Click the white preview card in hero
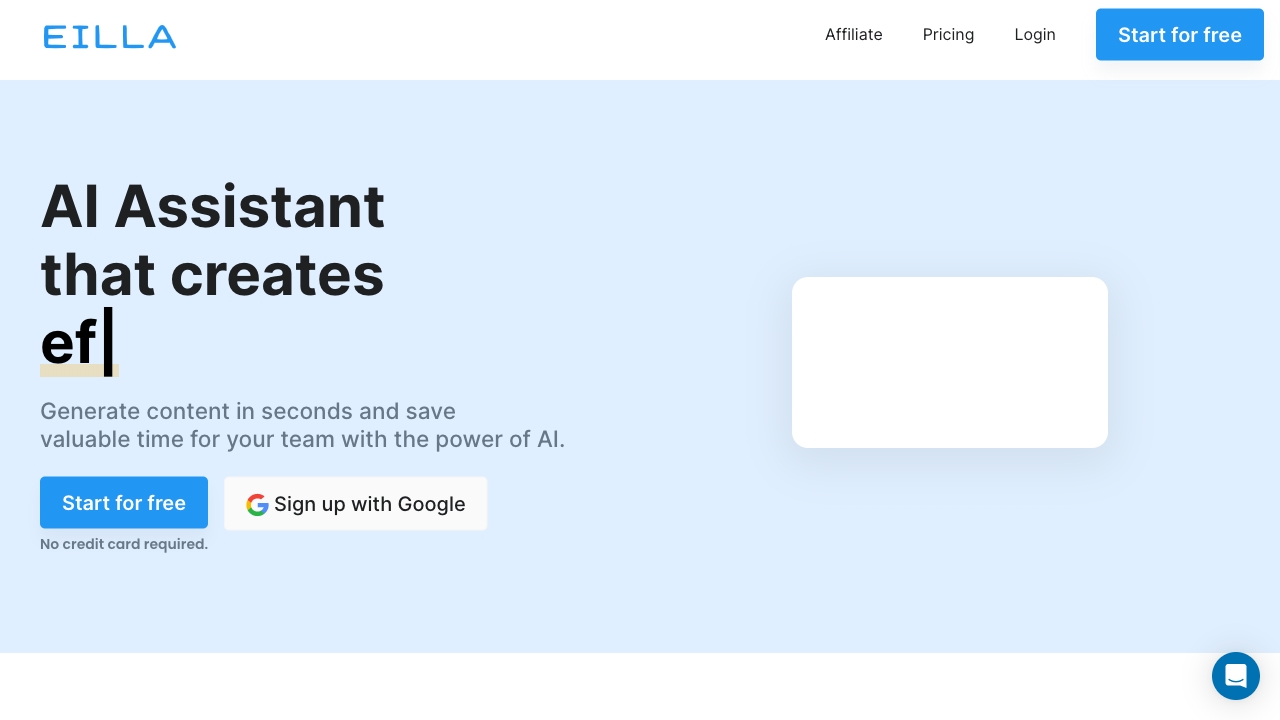This screenshot has width=1280, height=720. [x=949, y=362]
